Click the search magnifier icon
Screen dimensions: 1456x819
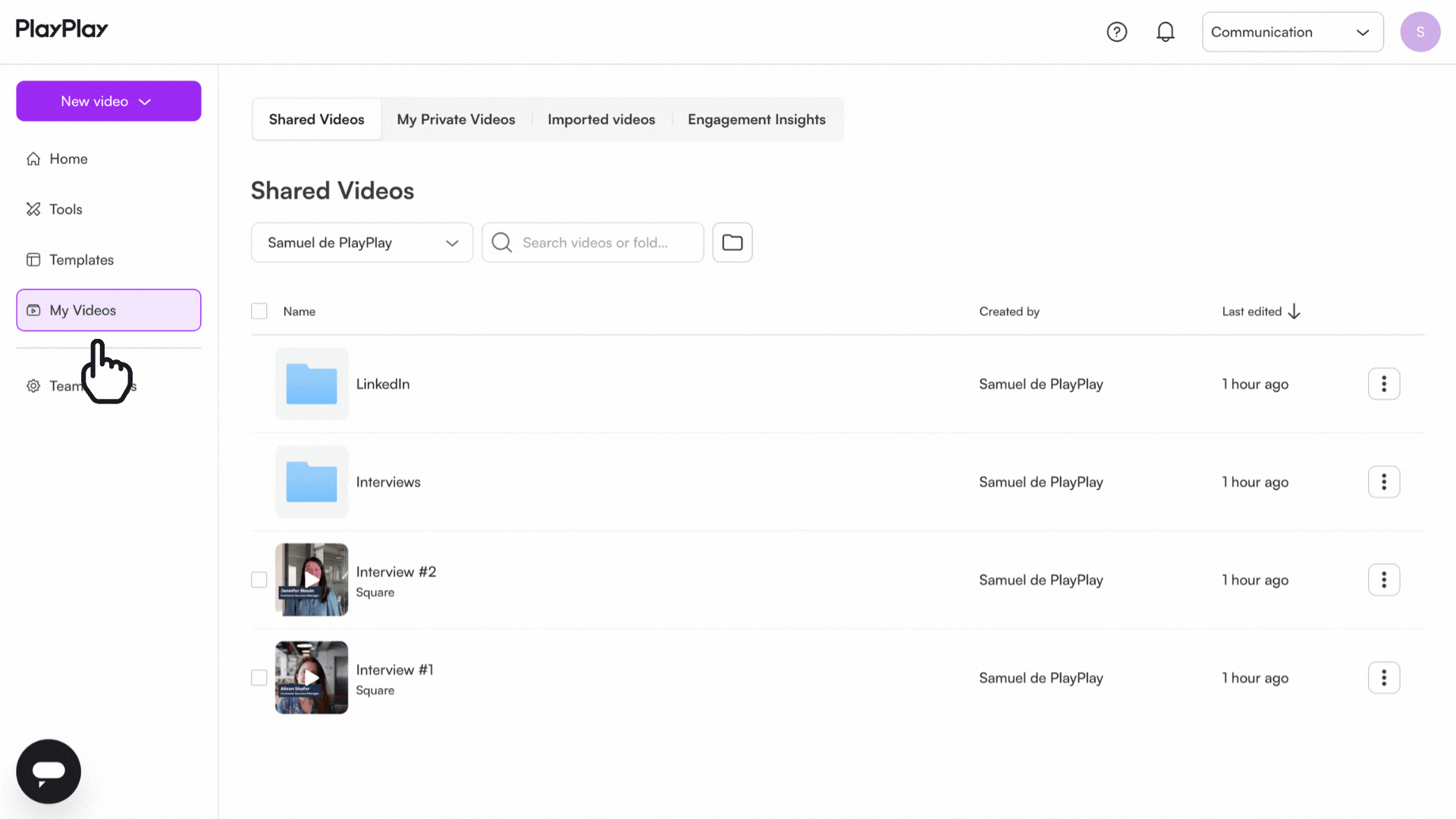(x=501, y=243)
